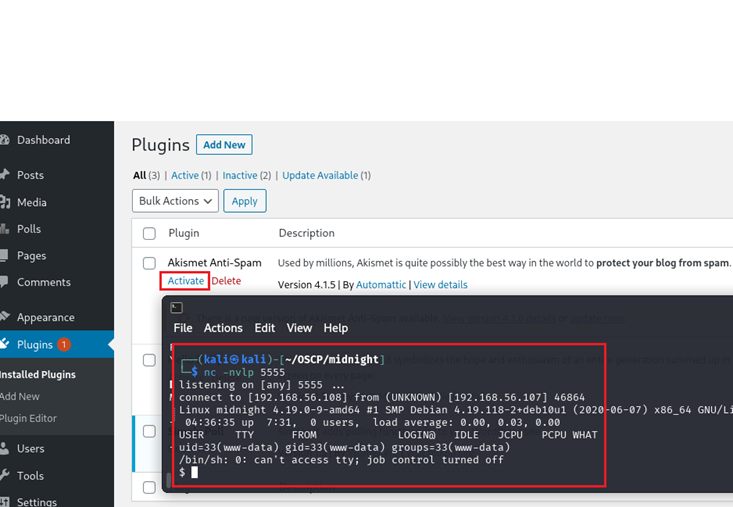Open Tools in the sidebar
The image size is (733, 507).
pos(30,476)
